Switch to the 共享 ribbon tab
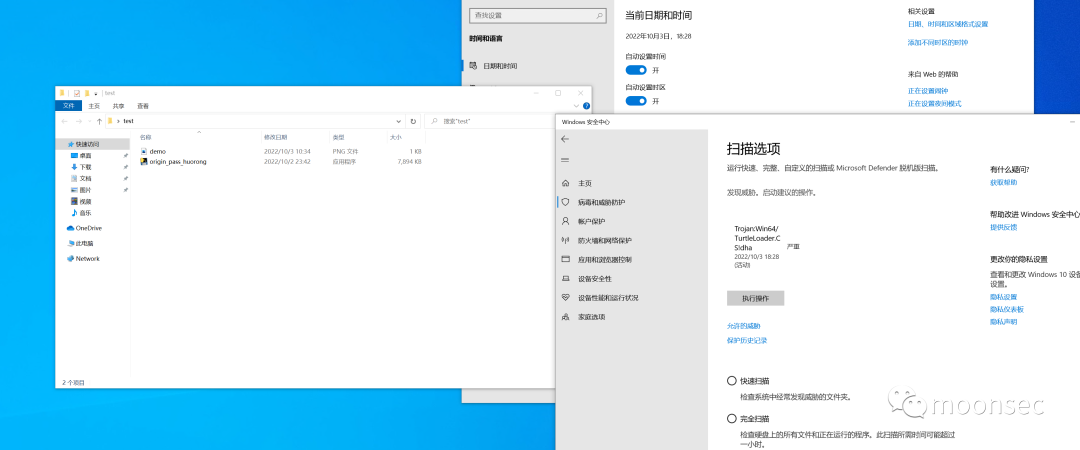The width and height of the screenshot is (1080, 450). click(118, 106)
